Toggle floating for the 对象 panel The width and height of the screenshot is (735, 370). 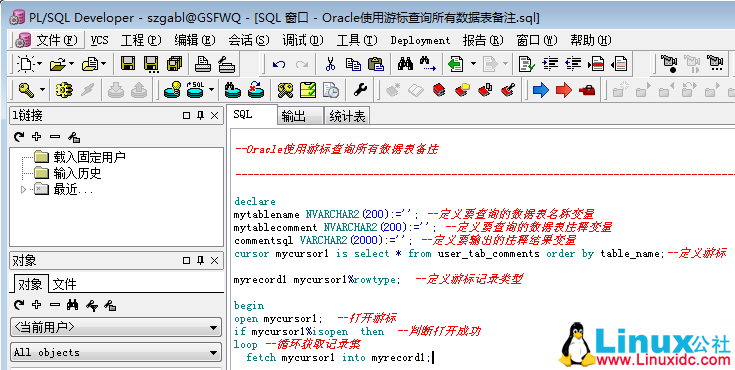(x=187, y=260)
